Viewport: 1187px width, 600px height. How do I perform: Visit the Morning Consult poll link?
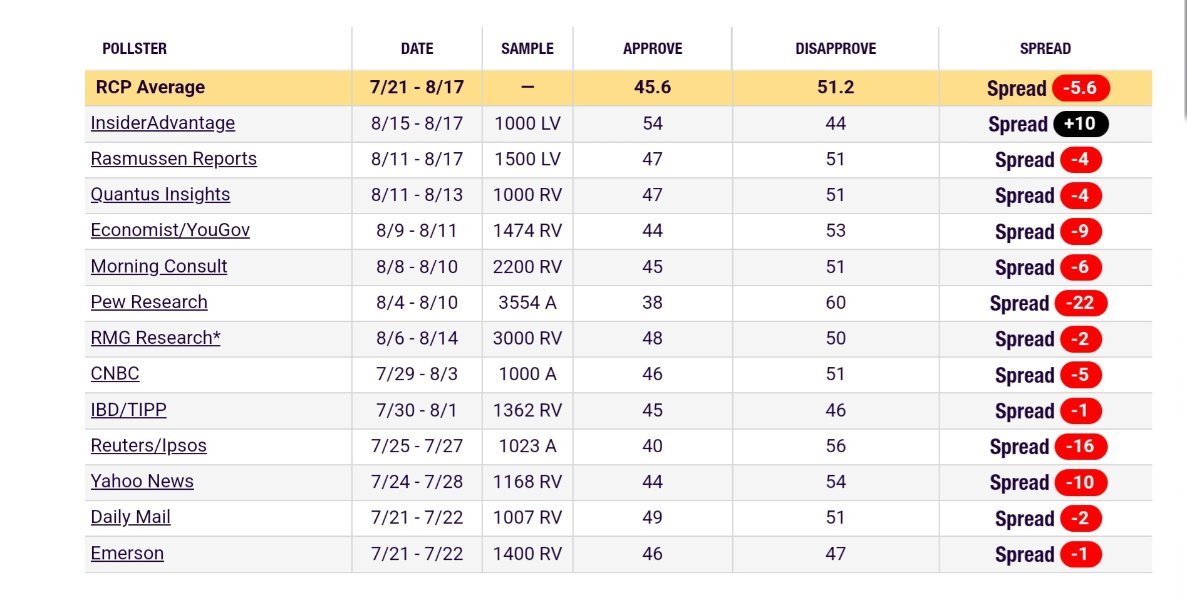(159, 267)
